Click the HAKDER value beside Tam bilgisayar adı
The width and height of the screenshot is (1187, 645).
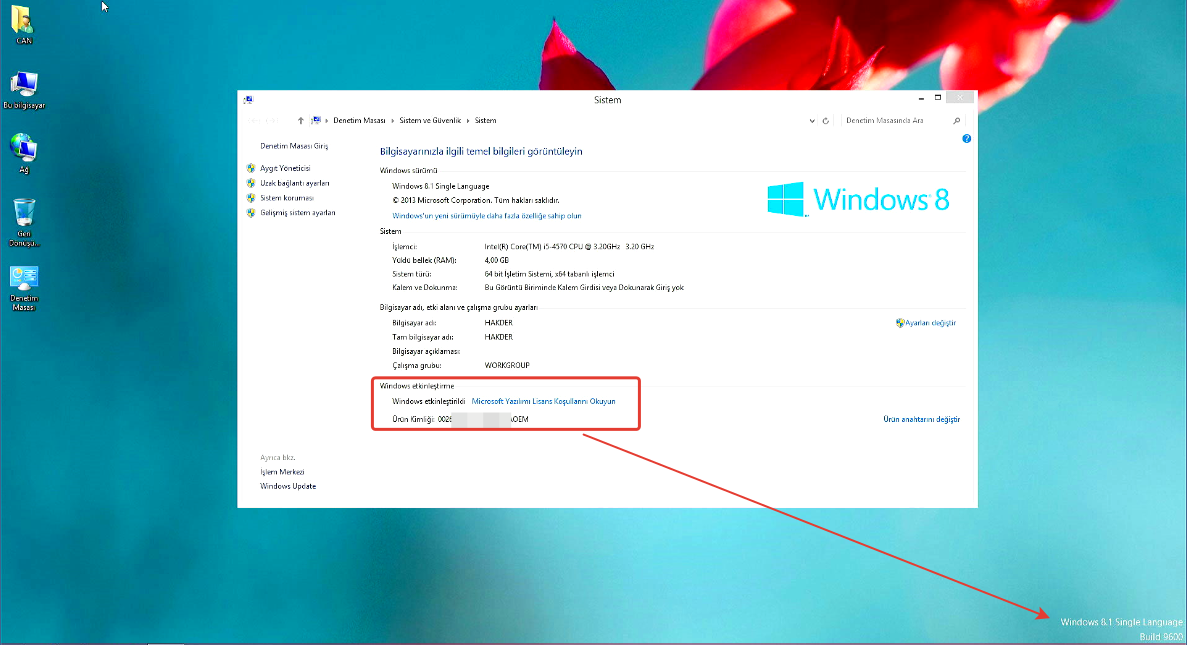coord(498,337)
